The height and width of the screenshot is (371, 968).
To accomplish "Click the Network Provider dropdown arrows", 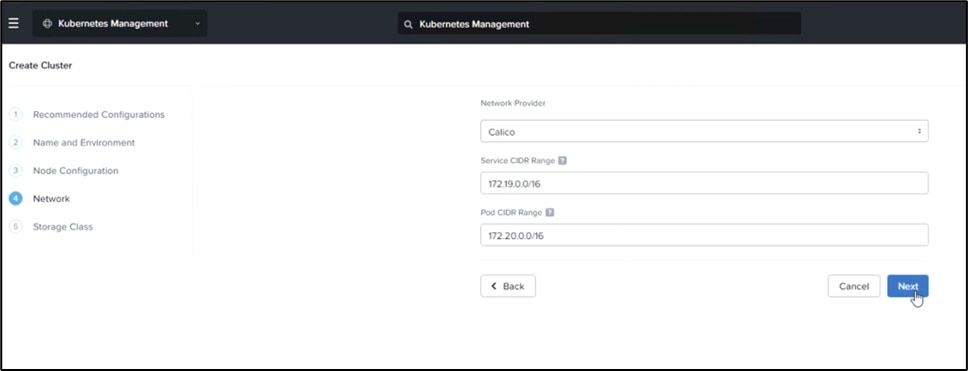I will coord(919,131).
